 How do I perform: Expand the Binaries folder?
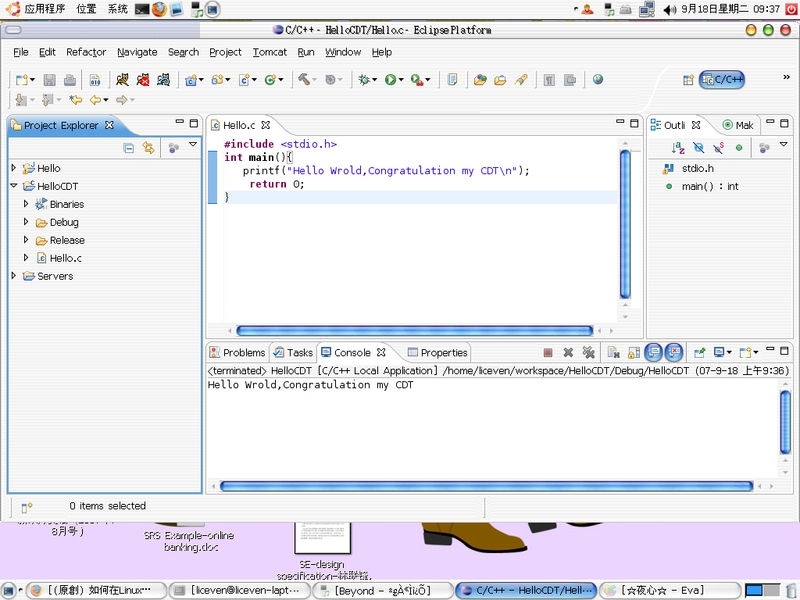pos(26,204)
